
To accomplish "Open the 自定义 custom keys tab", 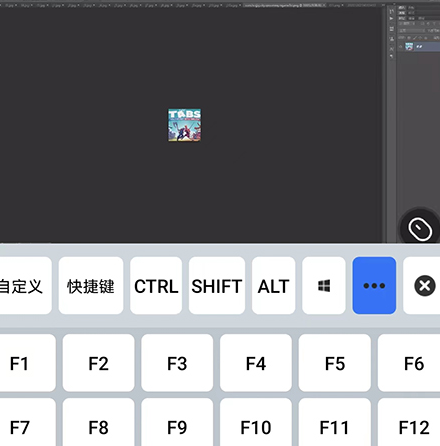I will (x=22, y=286).
